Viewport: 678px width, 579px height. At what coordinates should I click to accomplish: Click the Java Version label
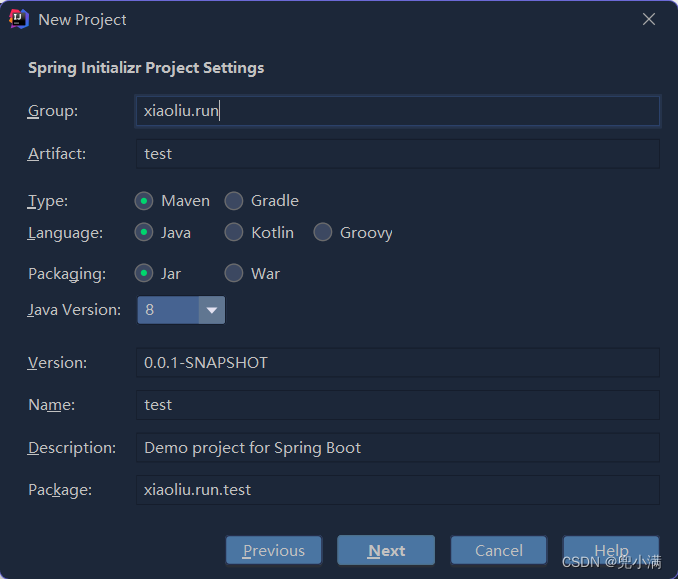click(x=74, y=310)
